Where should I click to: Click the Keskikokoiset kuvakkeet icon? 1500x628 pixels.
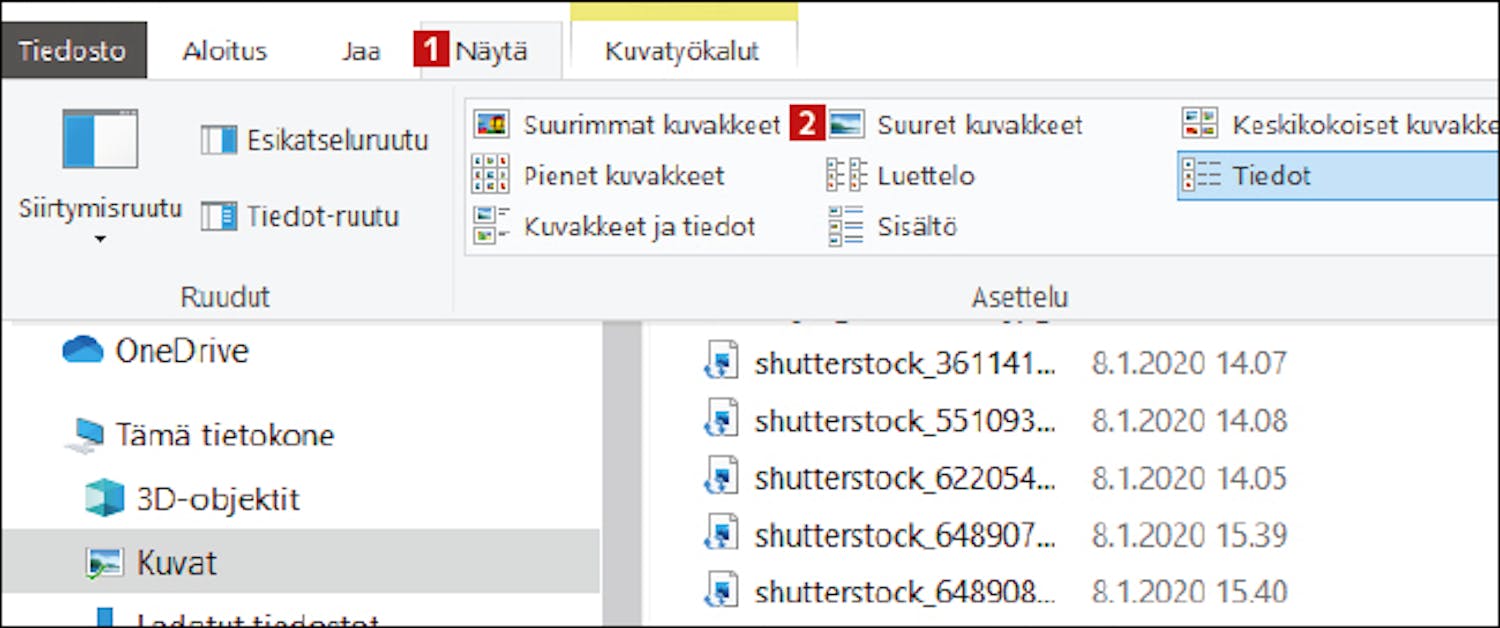point(1200,124)
